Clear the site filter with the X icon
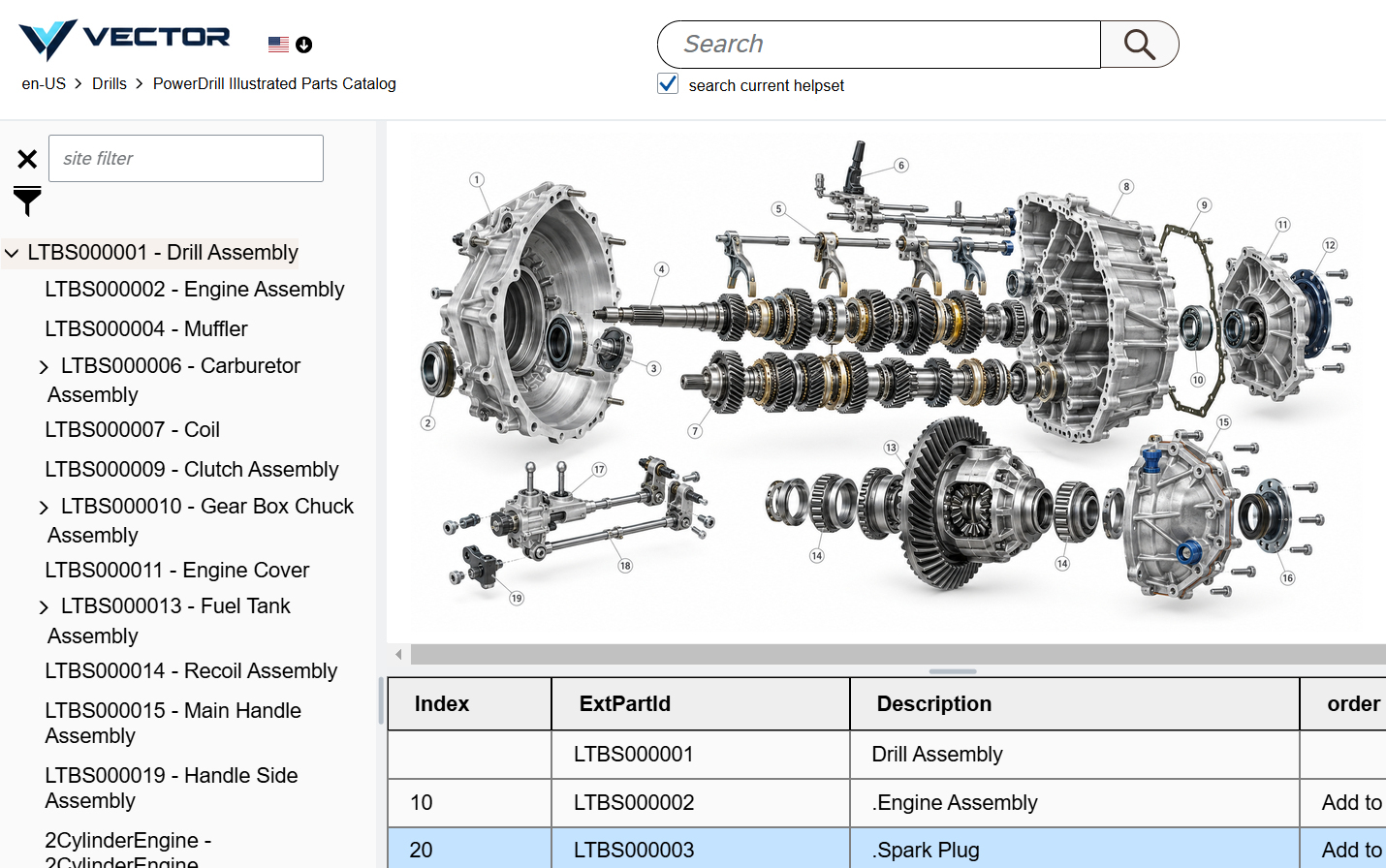 (27, 159)
